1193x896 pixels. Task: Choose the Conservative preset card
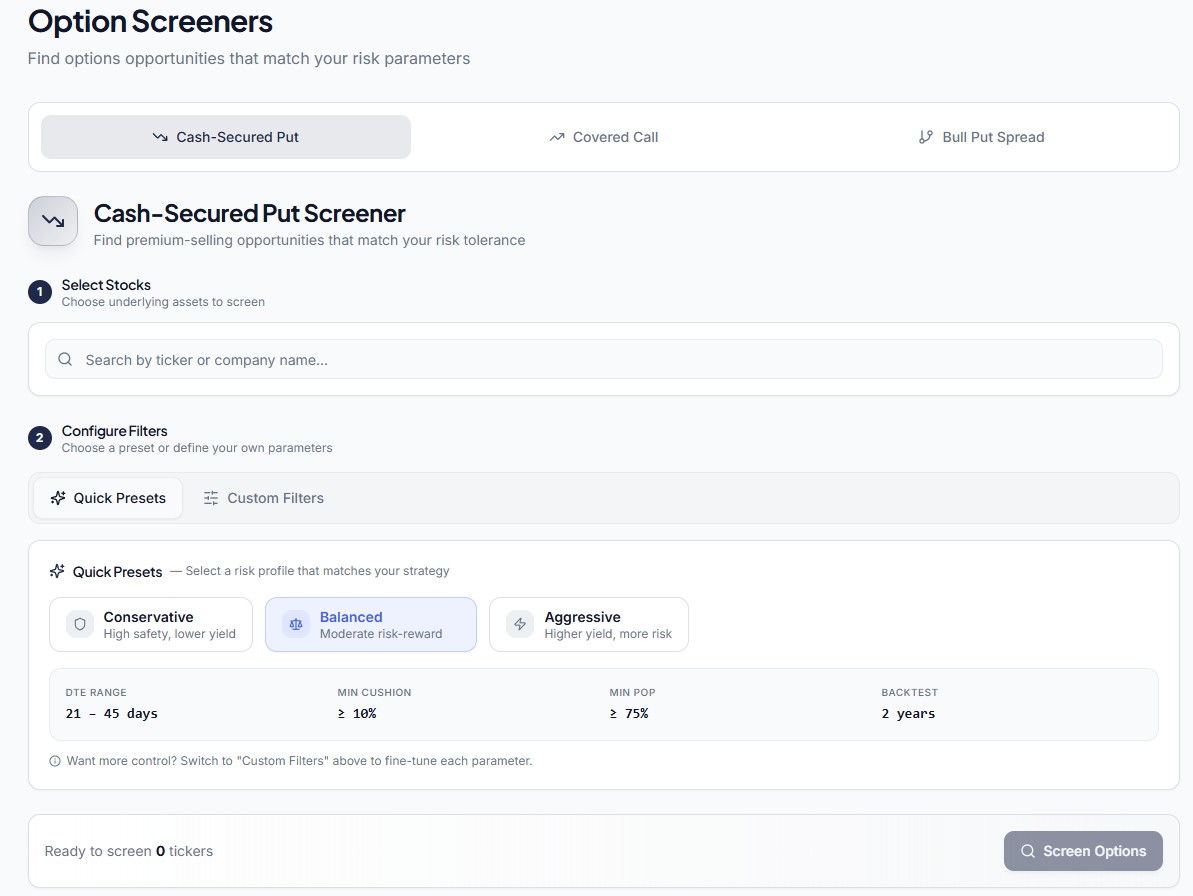click(151, 624)
